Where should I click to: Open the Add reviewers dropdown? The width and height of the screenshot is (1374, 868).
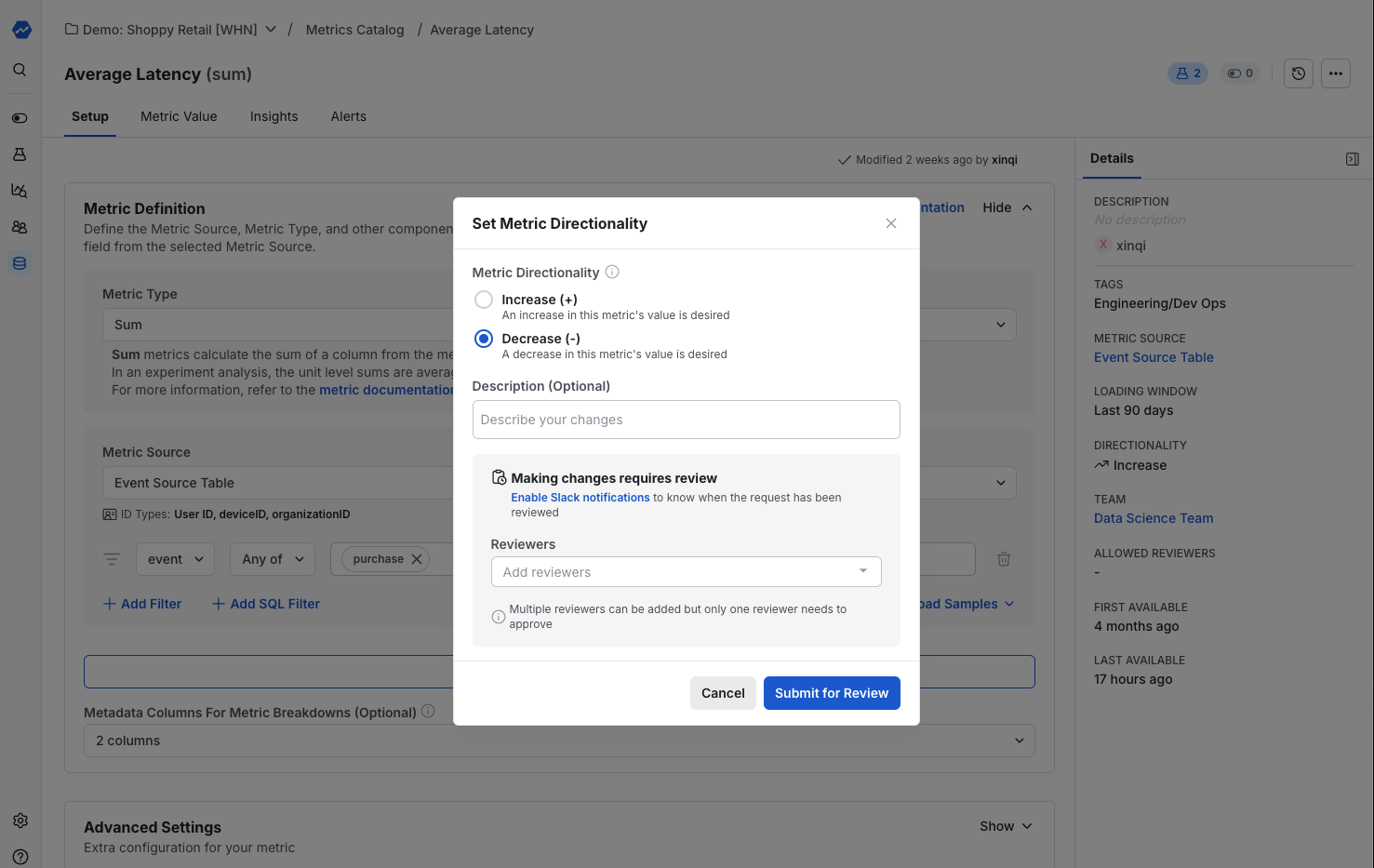click(686, 571)
